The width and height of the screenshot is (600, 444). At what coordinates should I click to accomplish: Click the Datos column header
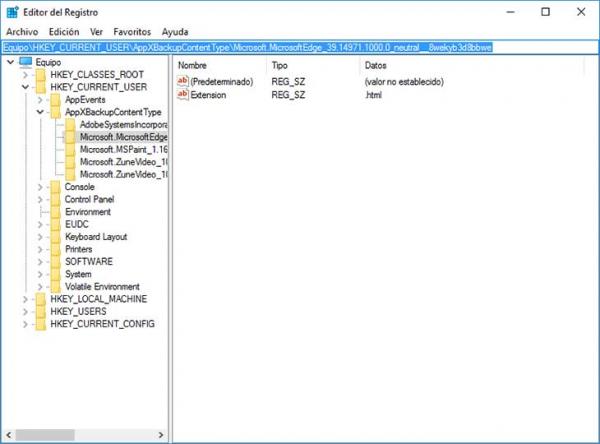coord(472,65)
